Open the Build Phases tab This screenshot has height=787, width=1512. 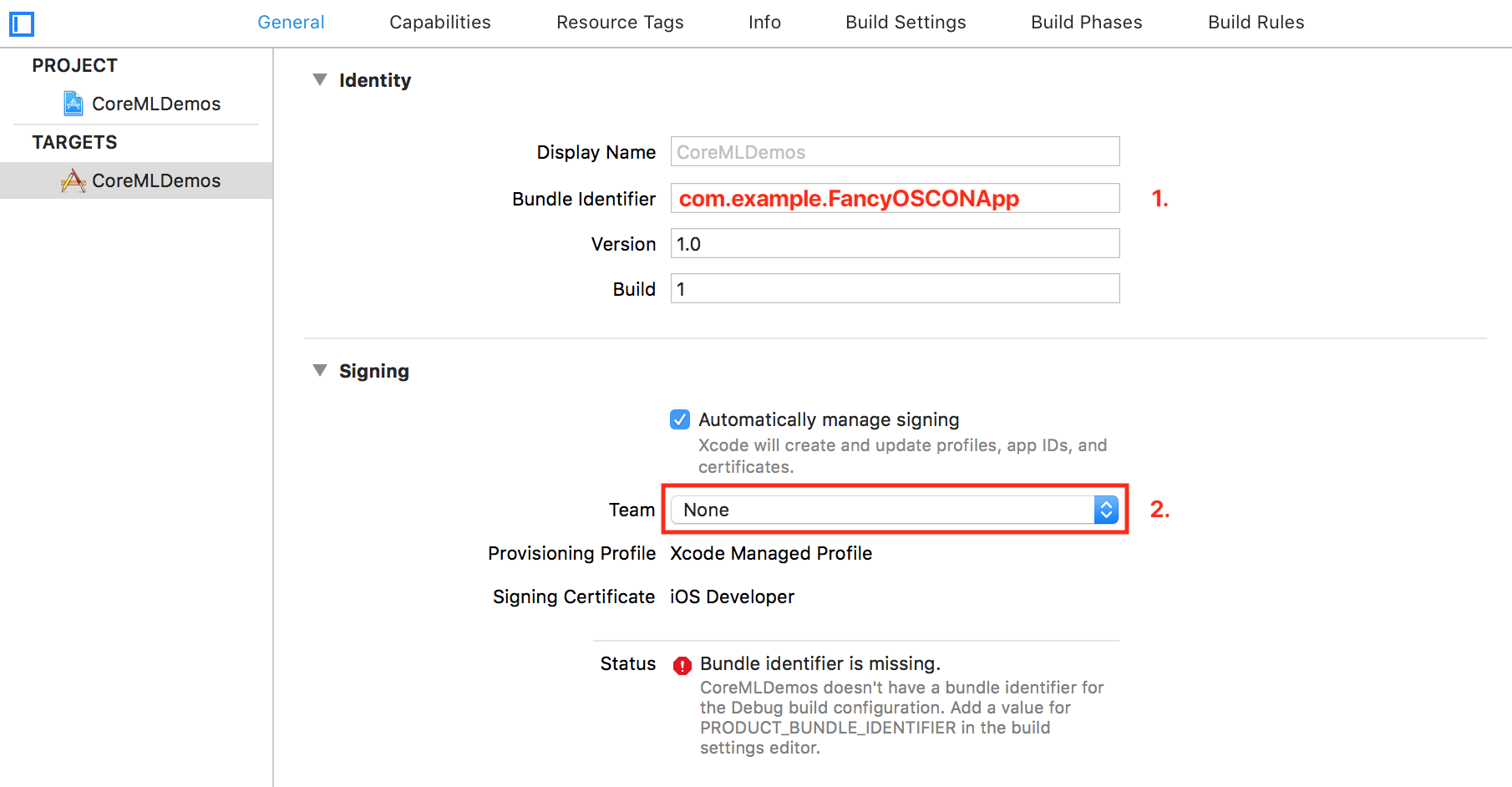(x=1086, y=23)
